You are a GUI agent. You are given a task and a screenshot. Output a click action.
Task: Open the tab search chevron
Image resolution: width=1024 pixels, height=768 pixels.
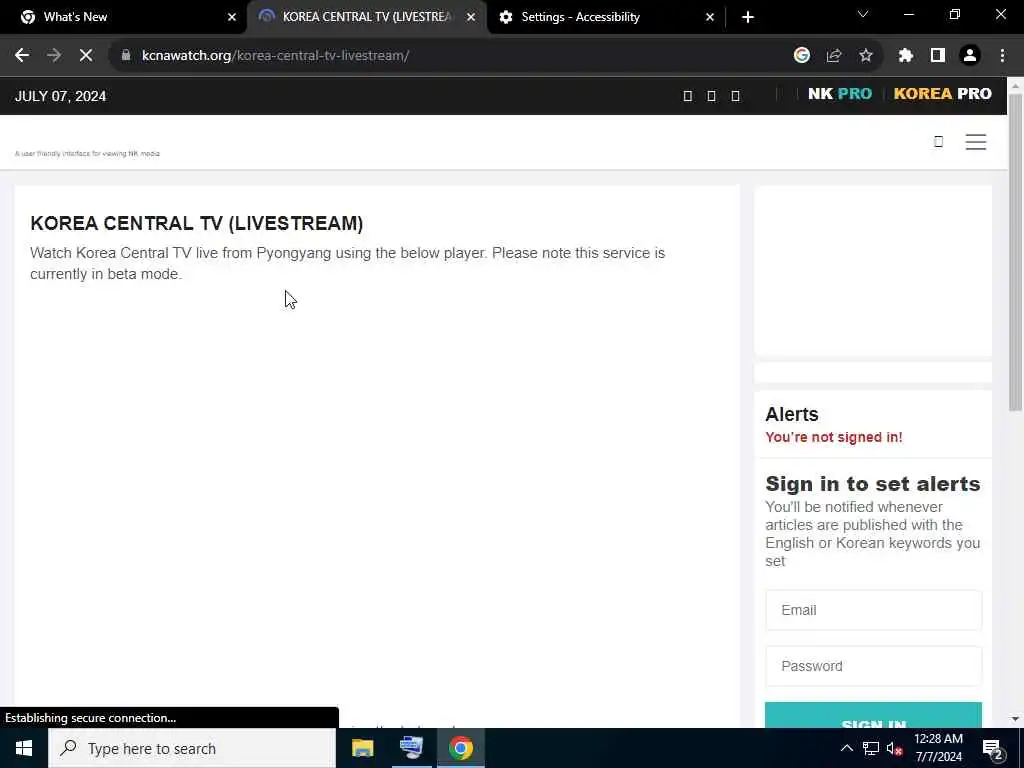pyautogui.click(x=863, y=14)
